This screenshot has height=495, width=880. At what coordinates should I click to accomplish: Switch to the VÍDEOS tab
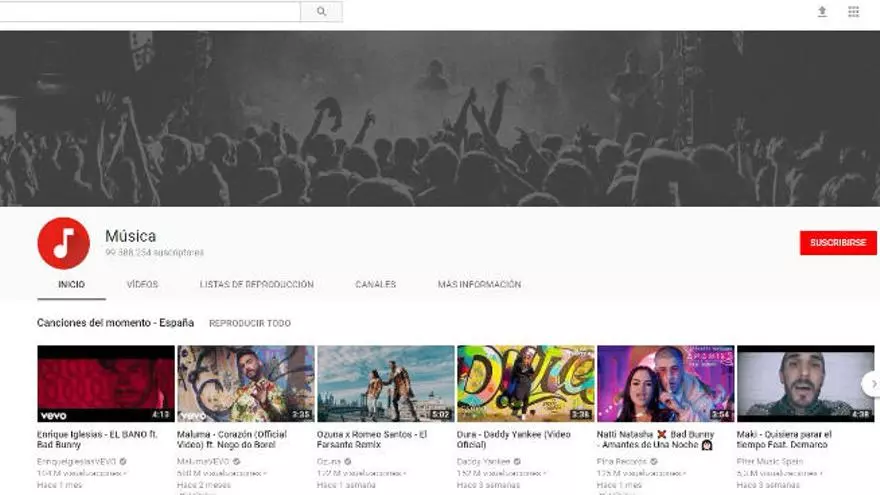[142, 284]
